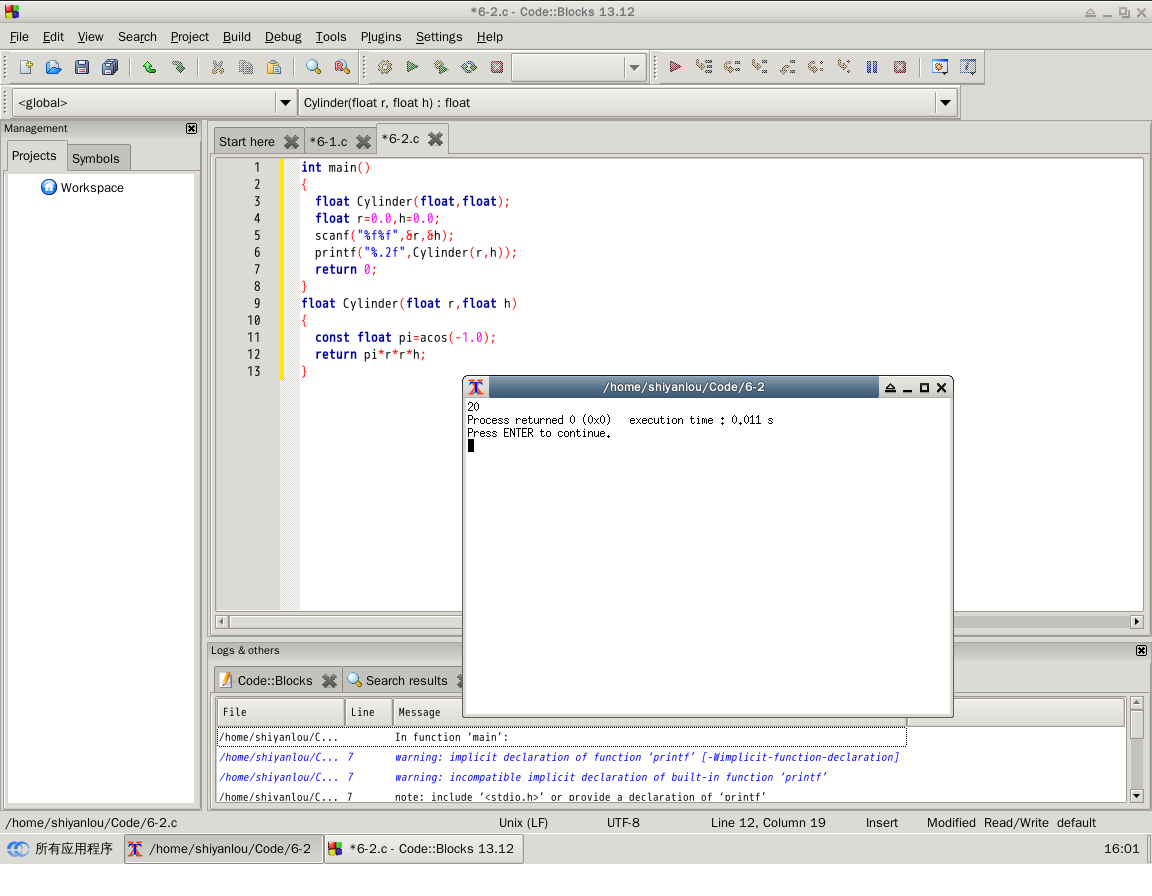Open the Cylinder function list dropdown

coord(945,103)
